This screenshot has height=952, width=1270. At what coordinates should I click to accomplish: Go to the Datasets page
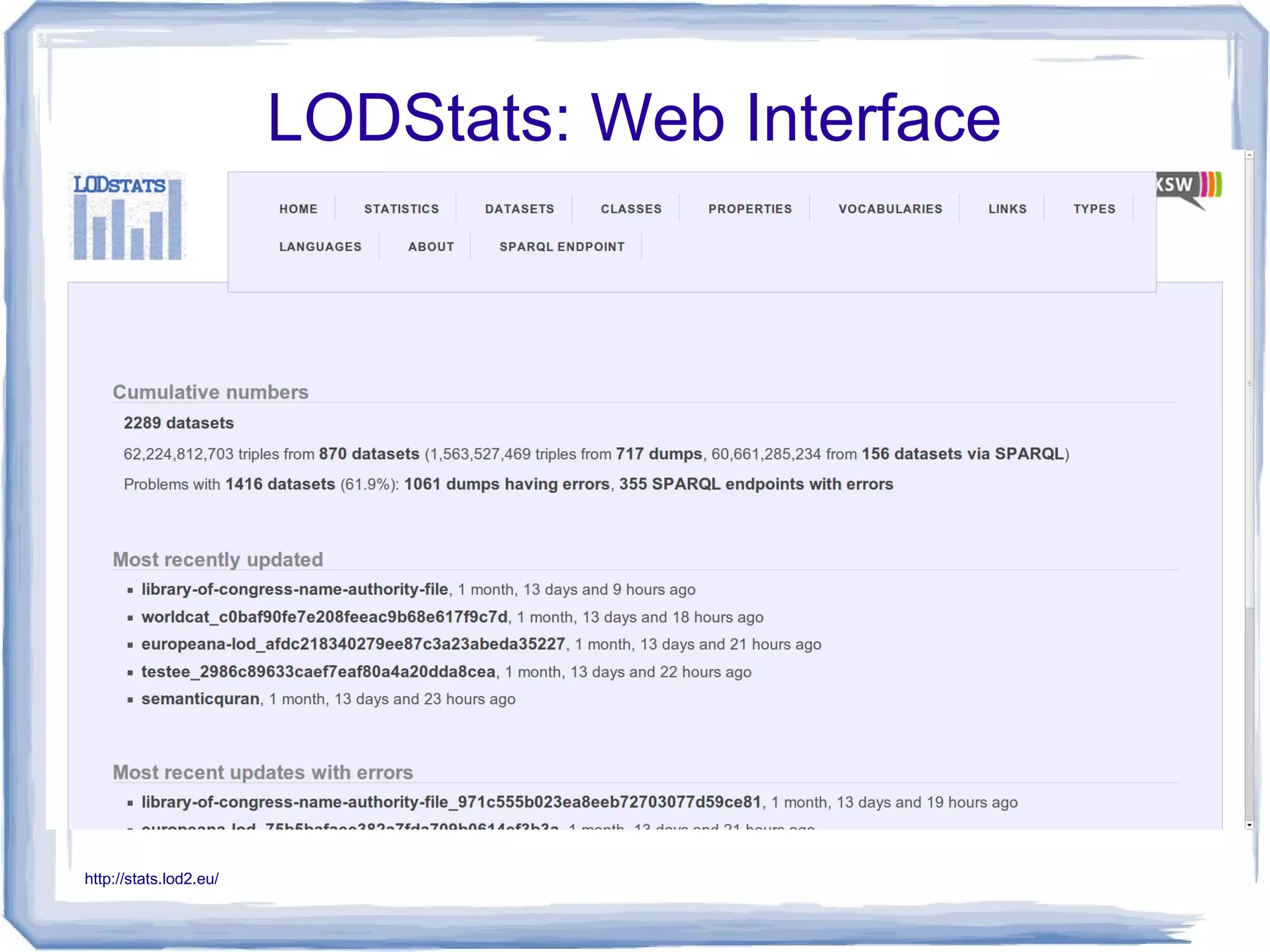point(520,209)
